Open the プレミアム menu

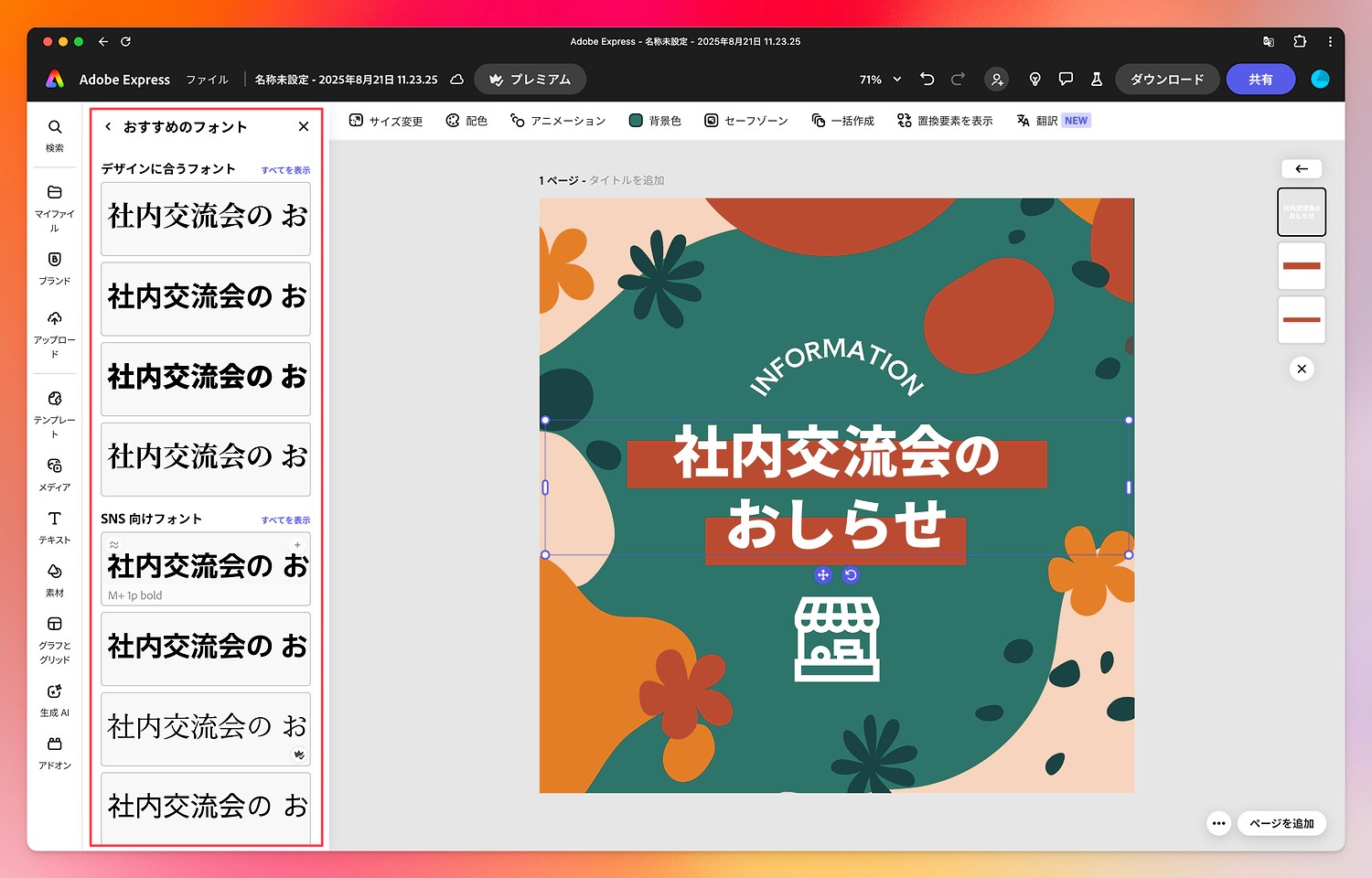[x=530, y=79]
